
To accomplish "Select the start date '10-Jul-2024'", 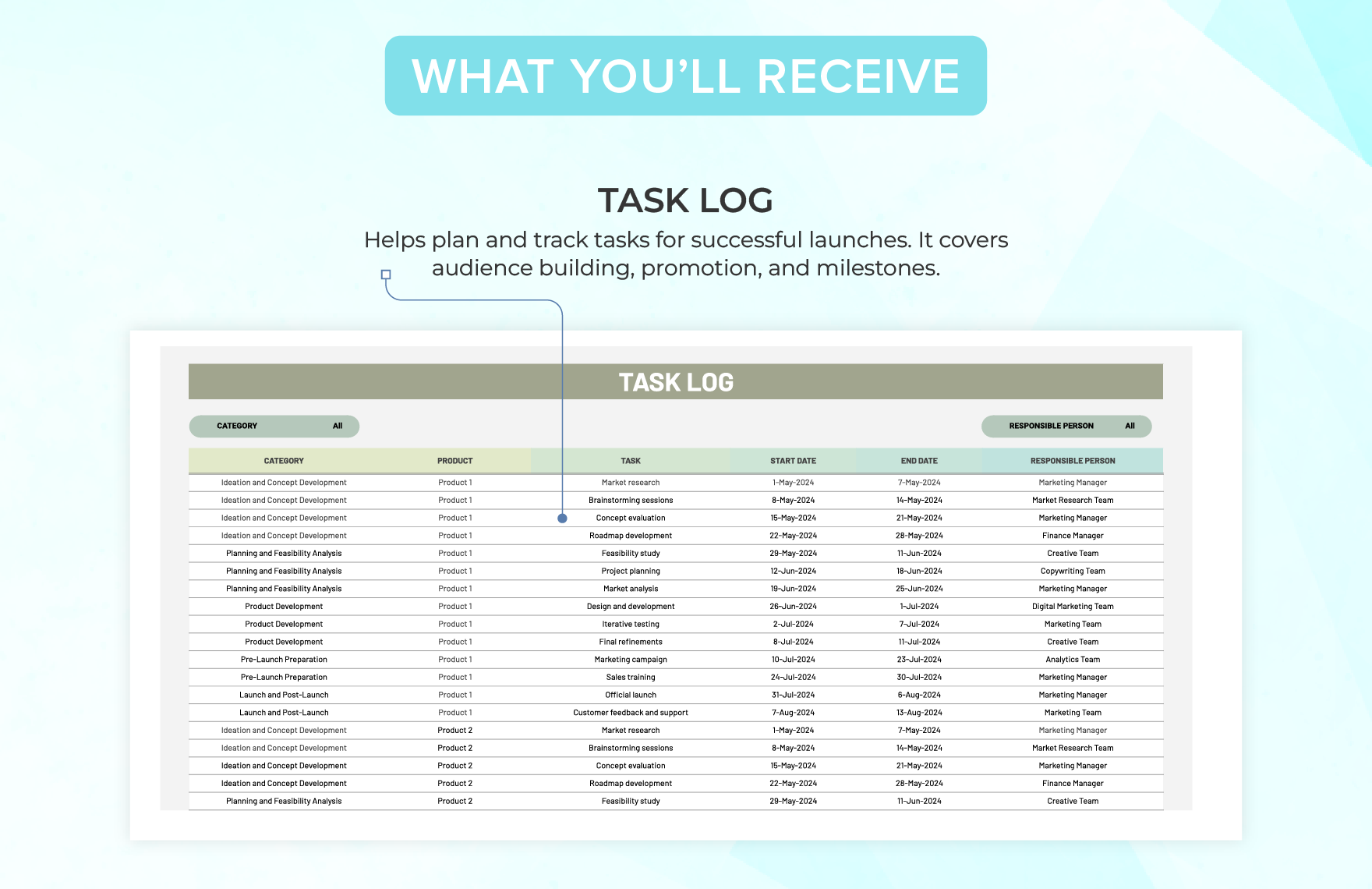I will click(794, 660).
